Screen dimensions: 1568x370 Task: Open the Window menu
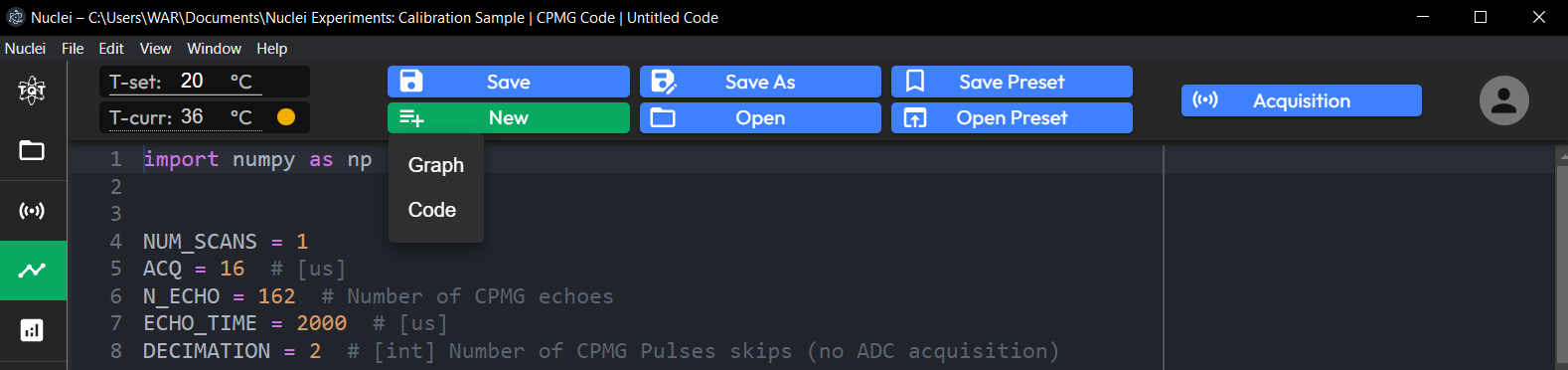coord(214,48)
